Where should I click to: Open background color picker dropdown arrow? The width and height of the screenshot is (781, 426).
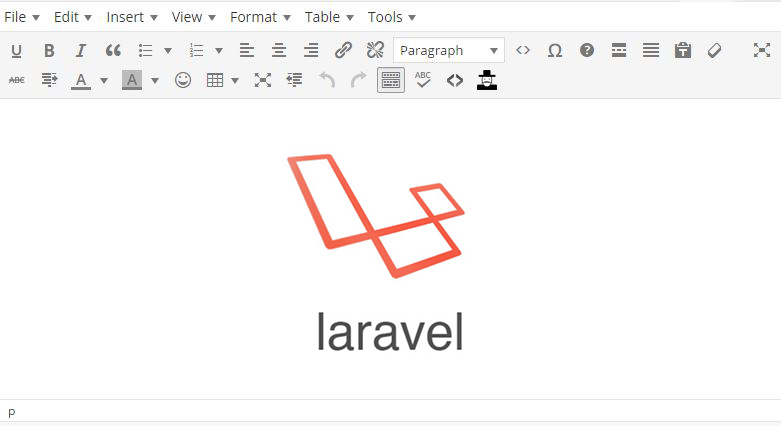point(154,80)
